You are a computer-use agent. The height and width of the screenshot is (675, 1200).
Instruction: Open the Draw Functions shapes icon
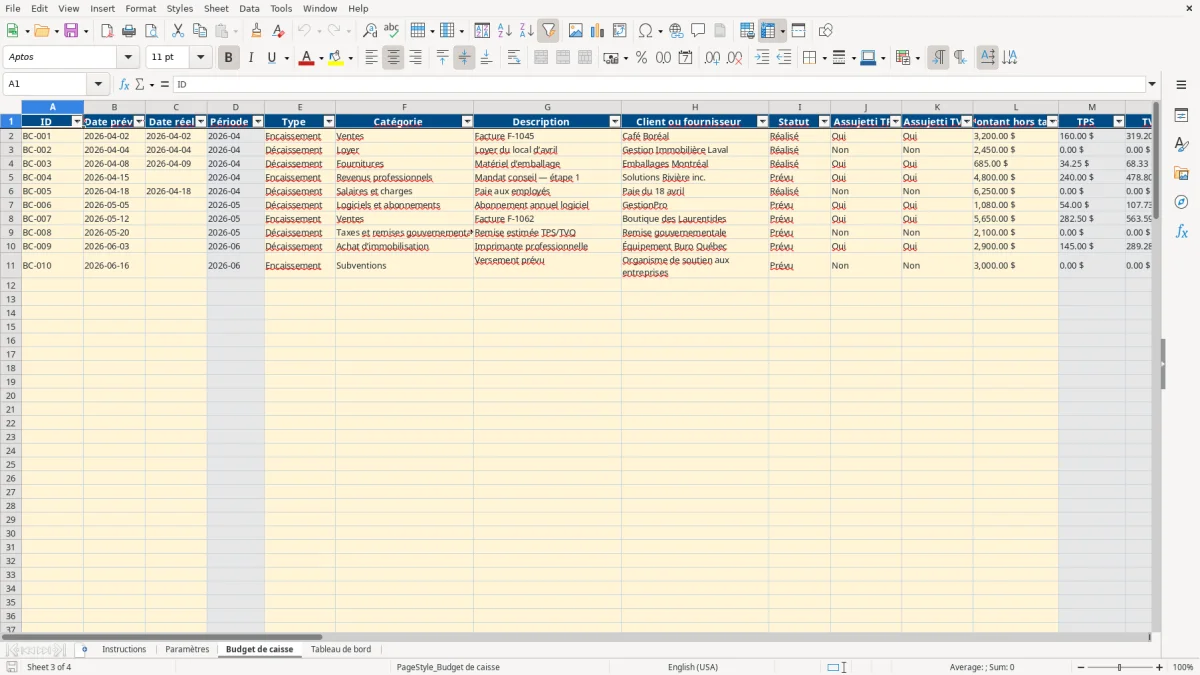(x=826, y=31)
